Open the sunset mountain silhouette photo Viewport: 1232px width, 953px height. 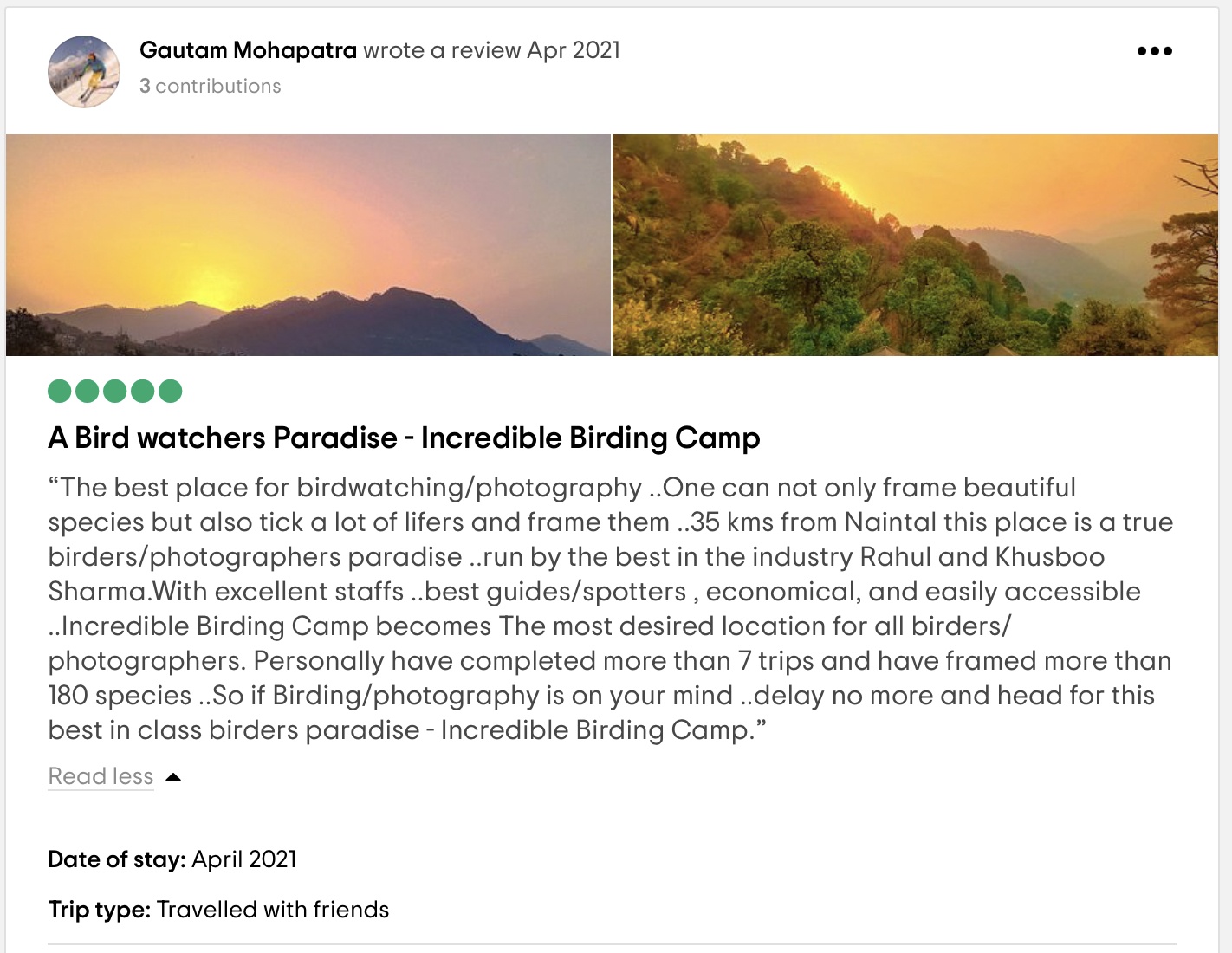click(308, 245)
